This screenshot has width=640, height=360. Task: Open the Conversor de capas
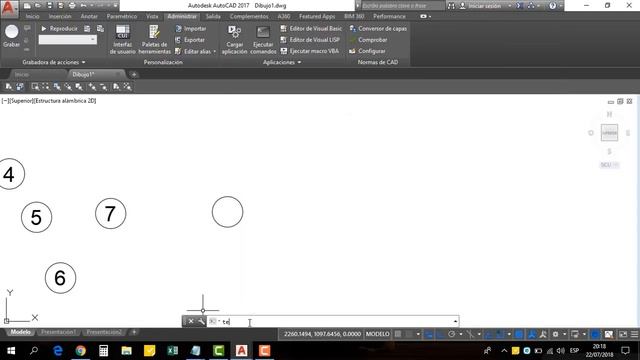[378, 29]
